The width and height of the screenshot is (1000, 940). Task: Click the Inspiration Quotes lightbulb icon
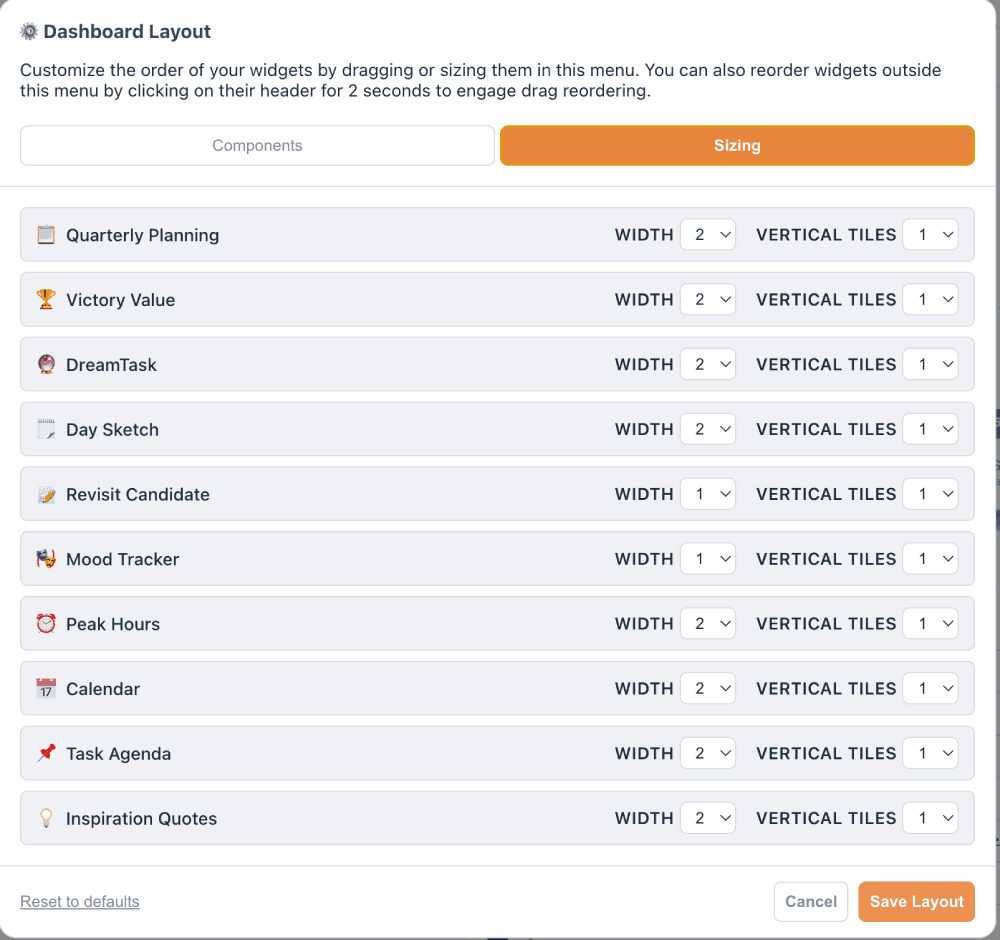[x=46, y=819]
